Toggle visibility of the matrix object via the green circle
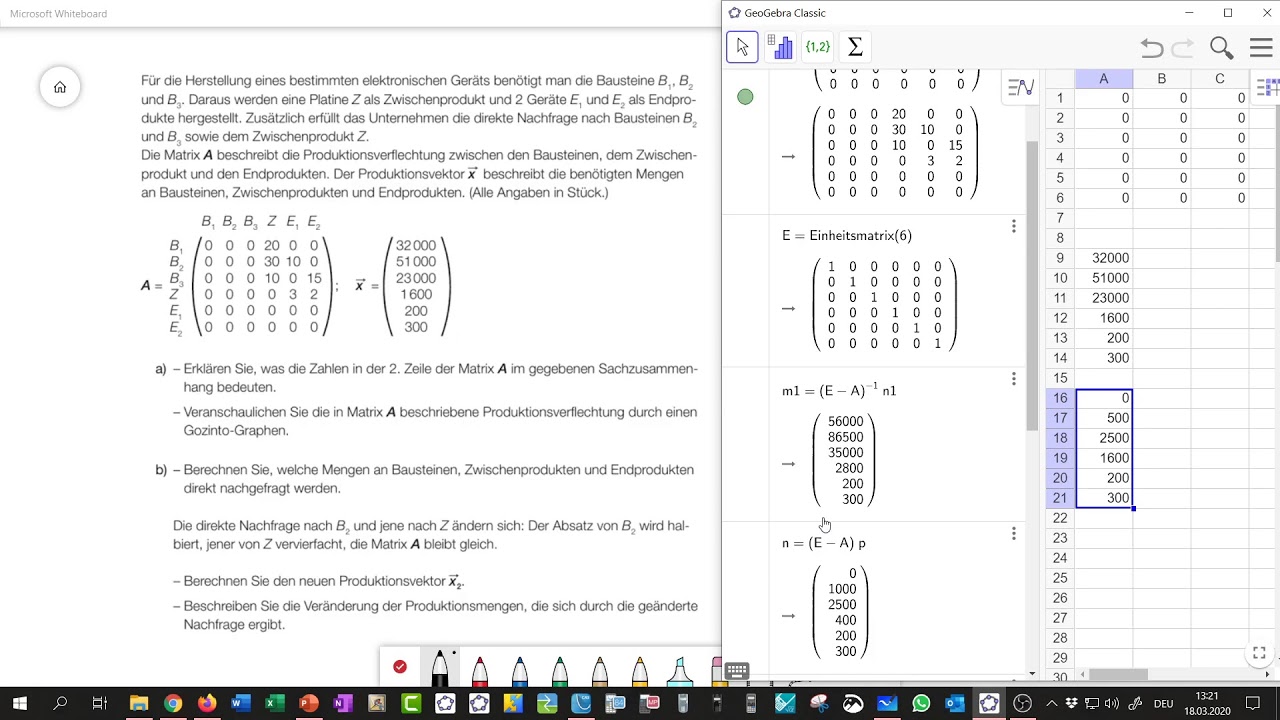 [745, 97]
